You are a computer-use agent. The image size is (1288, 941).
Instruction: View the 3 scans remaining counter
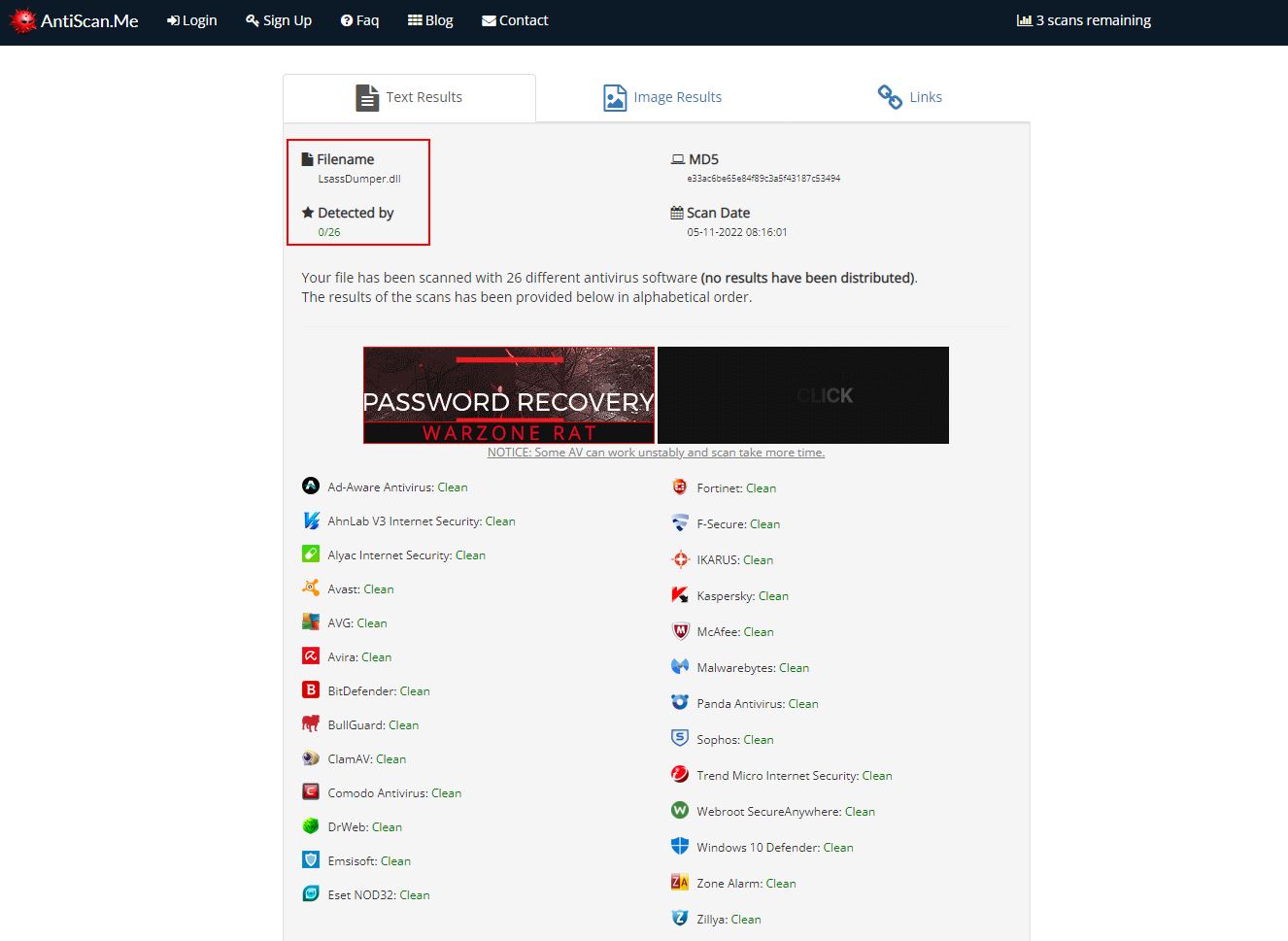[x=1084, y=20]
